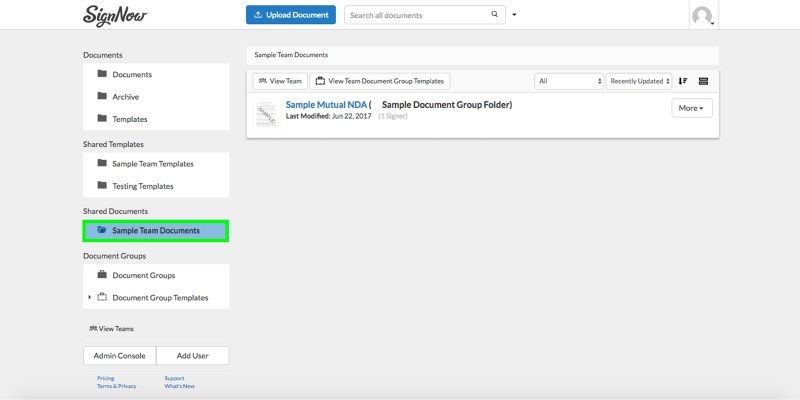This screenshot has width=800, height=400.
Task: Click the Archive folder icon
Action: point(102,97)
